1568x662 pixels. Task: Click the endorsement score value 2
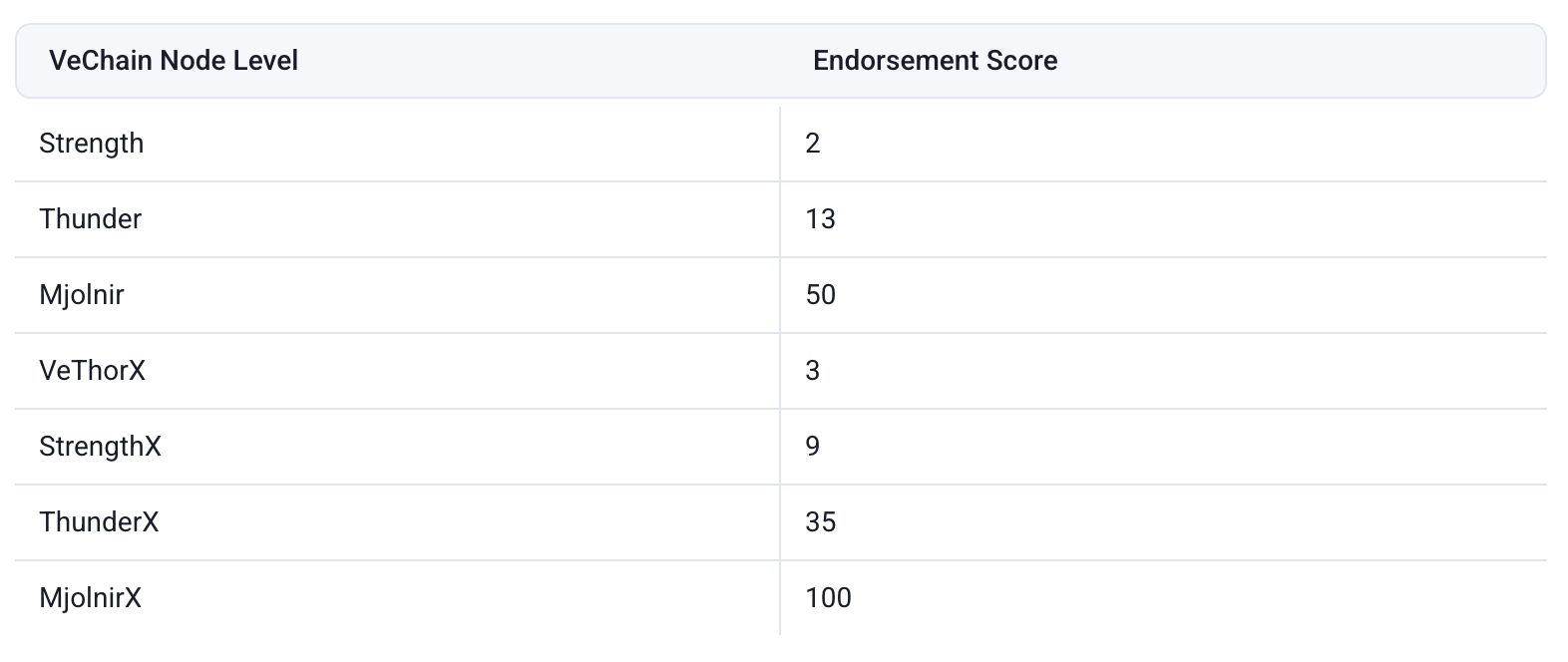813,144
